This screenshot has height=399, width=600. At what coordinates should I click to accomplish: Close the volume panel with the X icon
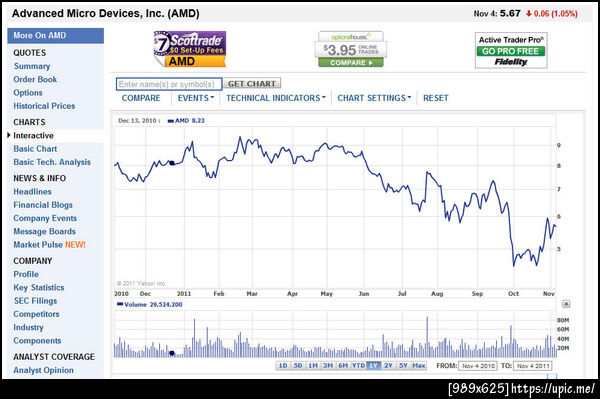click(x=566, y=304)
